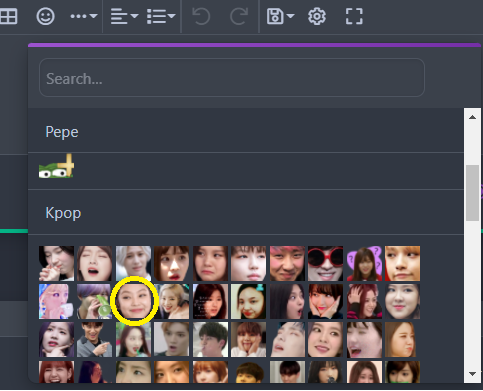The image size is (483, 391).
Task: Click the scrollbar down arrow
Action: pyautogui.click(x=472, y=374)
